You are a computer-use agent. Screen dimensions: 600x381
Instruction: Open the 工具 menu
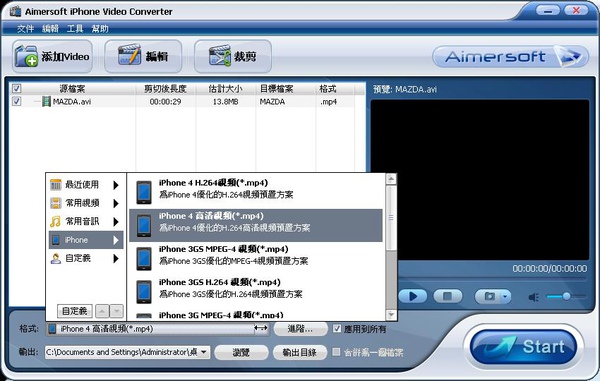(x=75, y=29)
